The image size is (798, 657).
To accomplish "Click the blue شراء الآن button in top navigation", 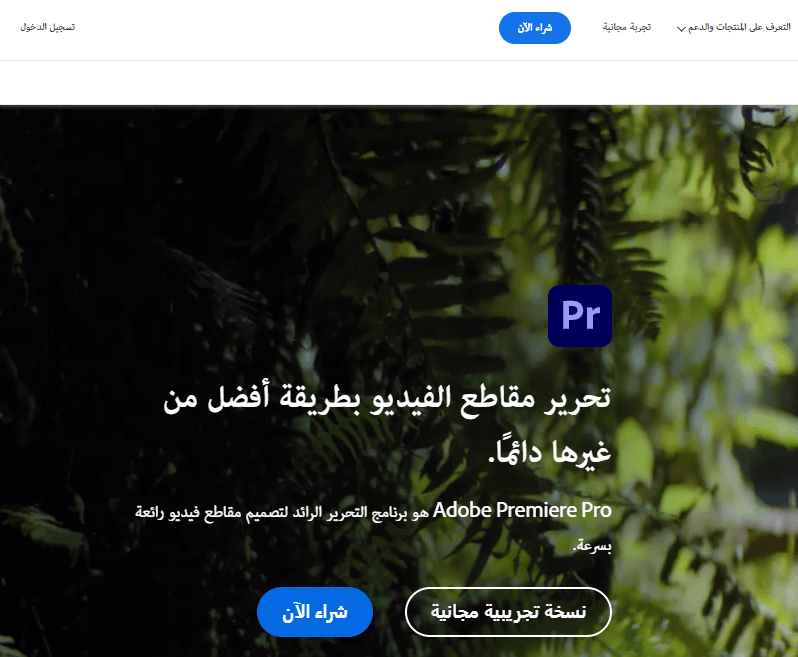I will (x=535, y=28).
